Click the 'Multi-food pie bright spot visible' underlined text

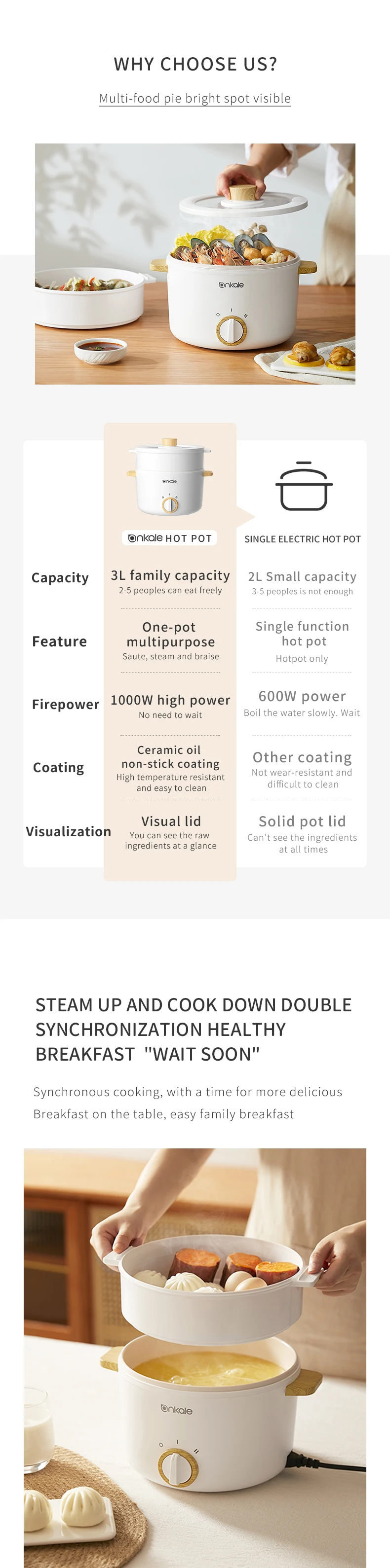pyautogui.click(x=195, y=99)
